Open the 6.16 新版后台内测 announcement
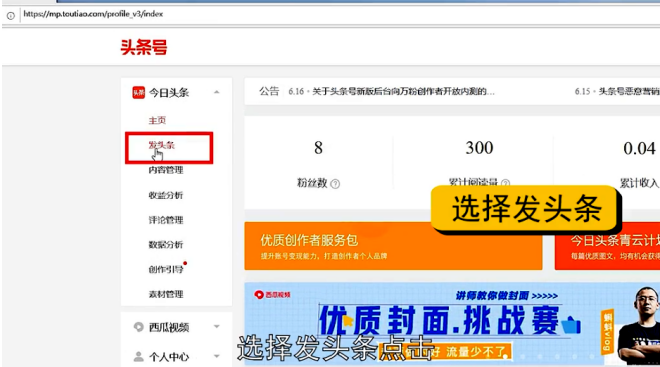This screenshot has width=660, height=367. point(391,91)
